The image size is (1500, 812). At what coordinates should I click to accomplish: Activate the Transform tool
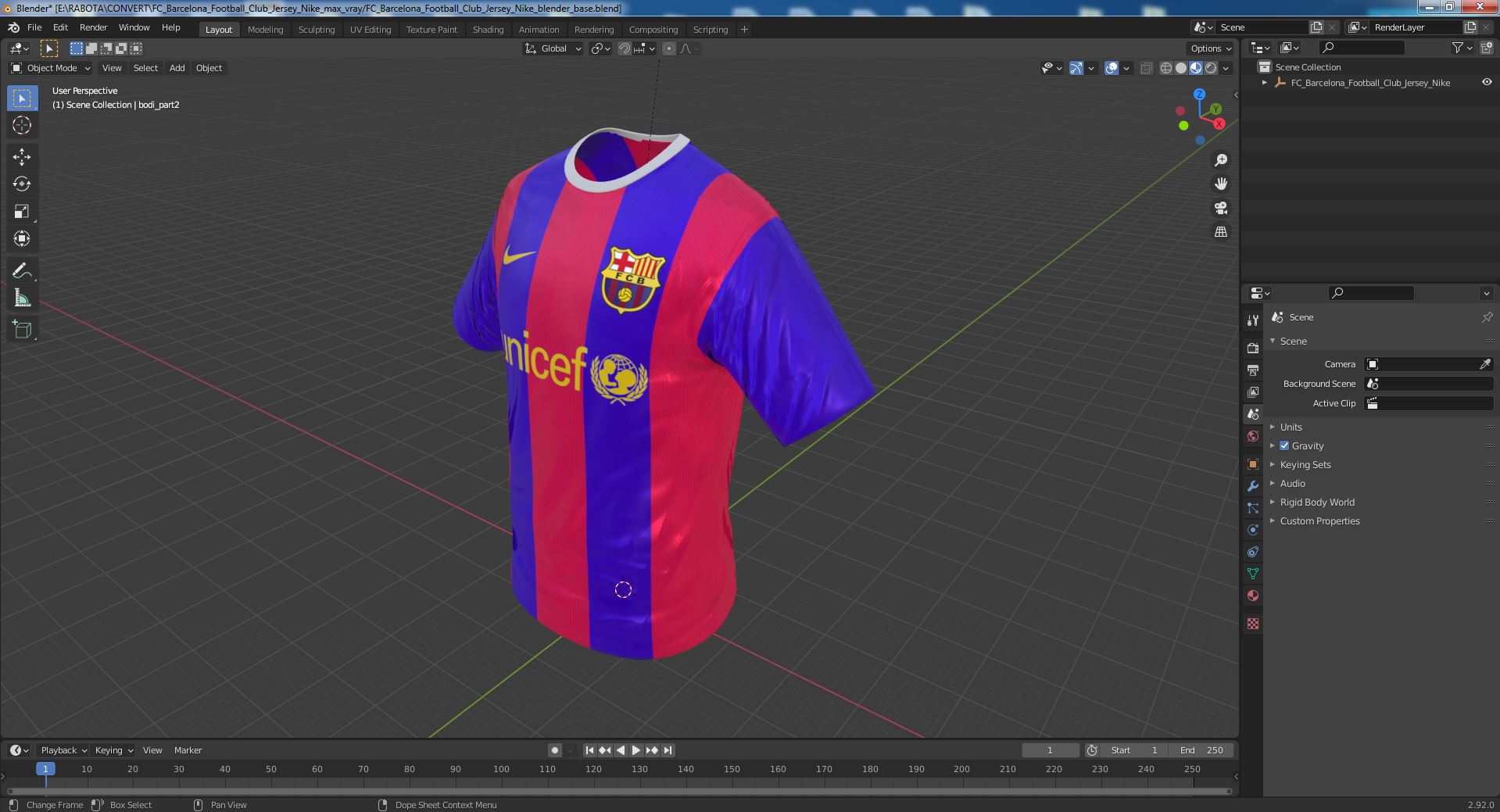[22, 238]
